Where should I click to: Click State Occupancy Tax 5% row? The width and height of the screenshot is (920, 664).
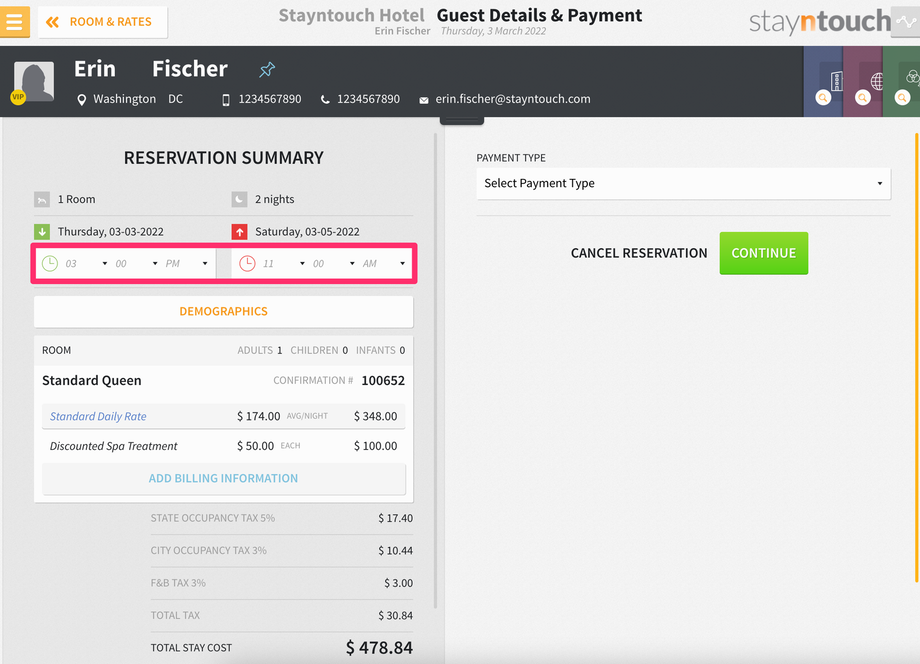pyautogui.click(x=282, y=519)
